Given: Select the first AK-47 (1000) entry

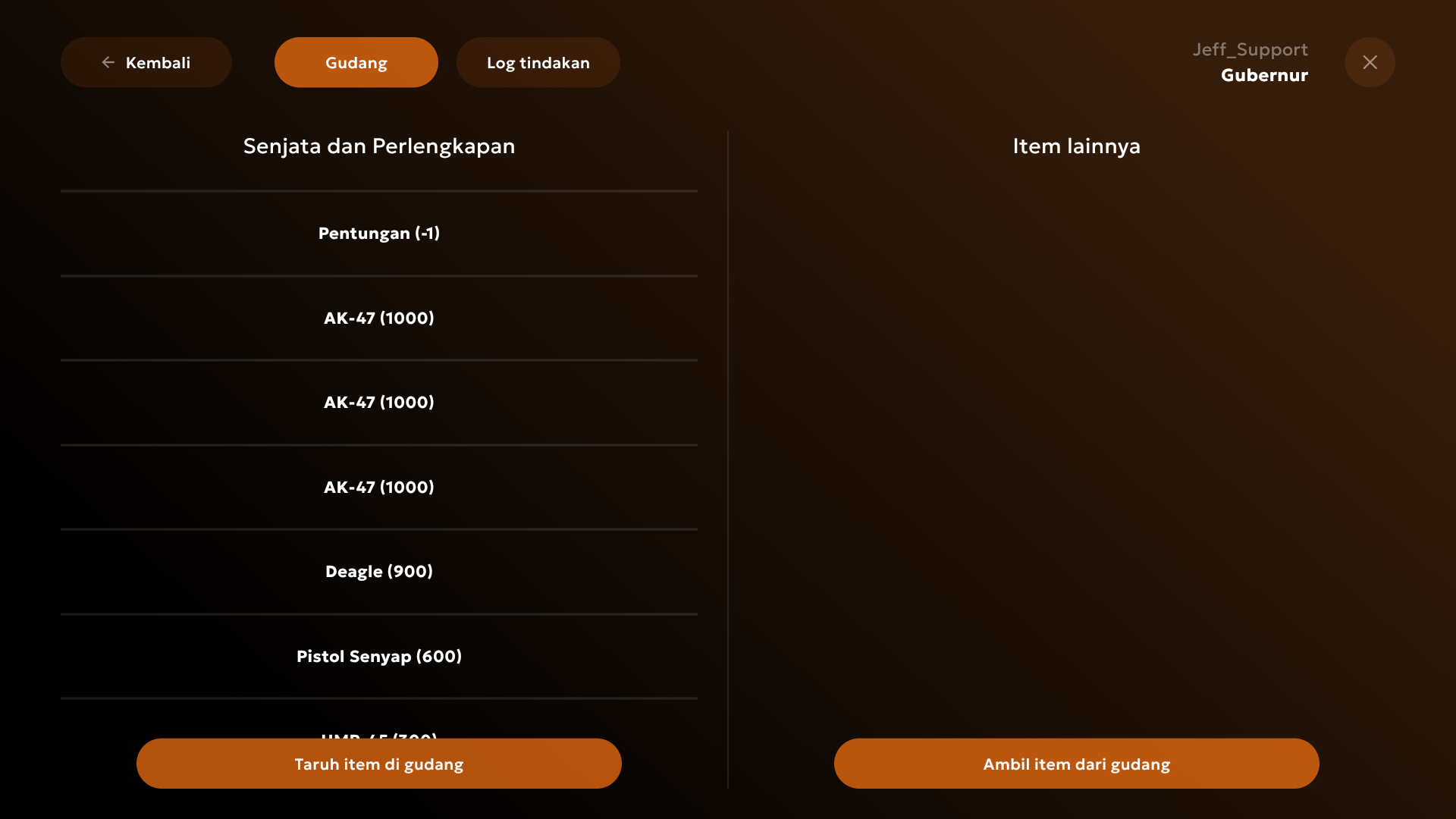Looking at the screenshot, I should coord(378,318).
